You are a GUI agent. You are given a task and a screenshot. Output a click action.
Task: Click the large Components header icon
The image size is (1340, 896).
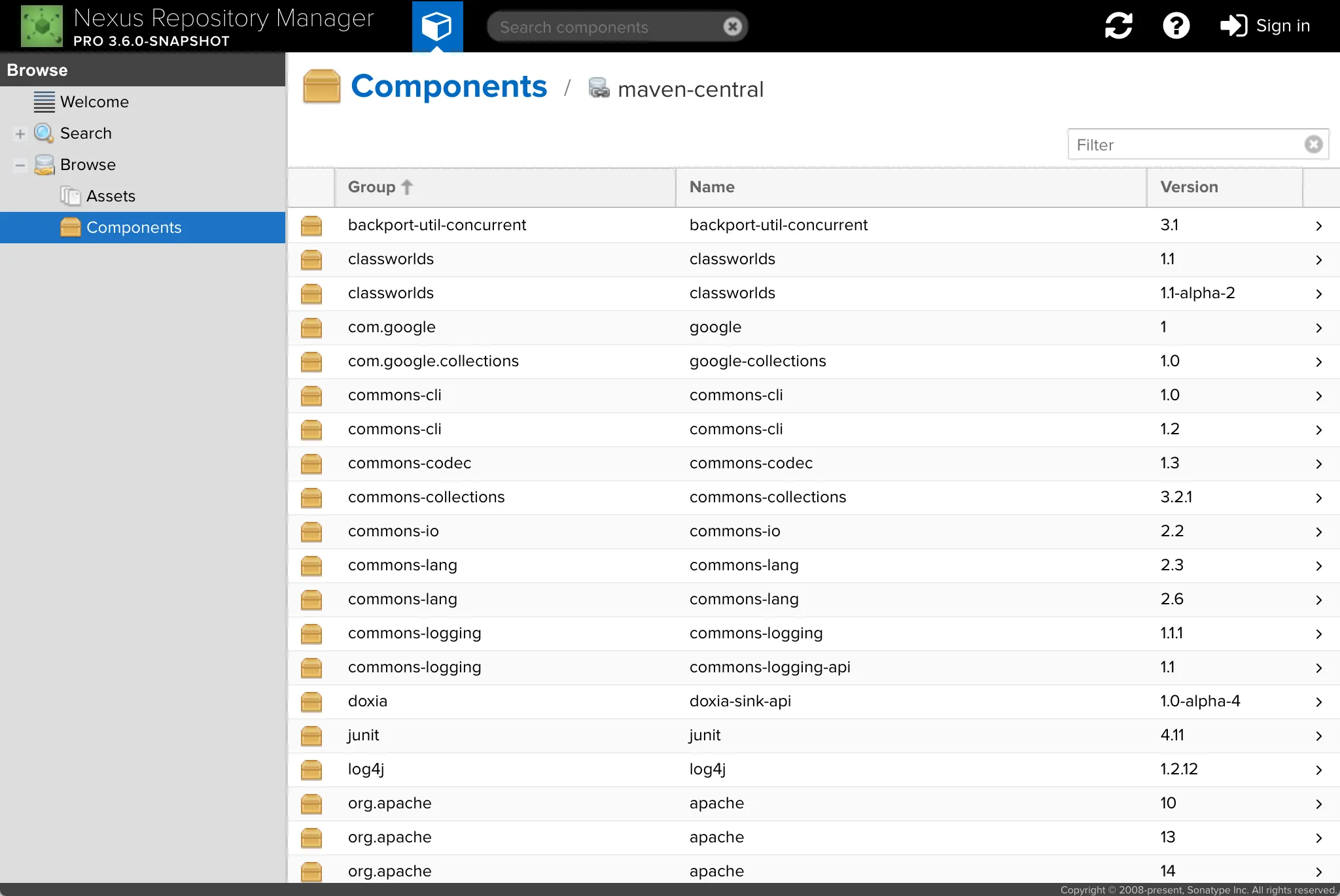point(321,86)
